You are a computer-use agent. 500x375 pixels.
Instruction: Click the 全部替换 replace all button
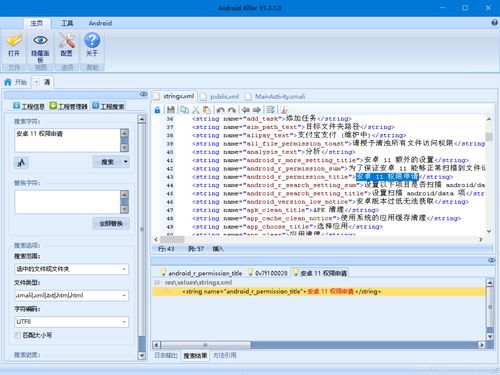point(111,223)
